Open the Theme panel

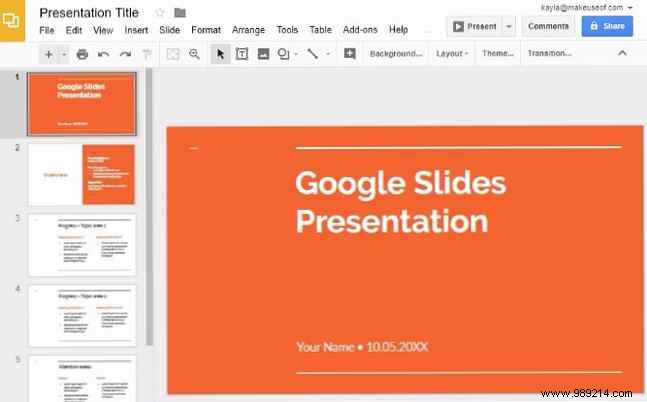click(498, 53)
